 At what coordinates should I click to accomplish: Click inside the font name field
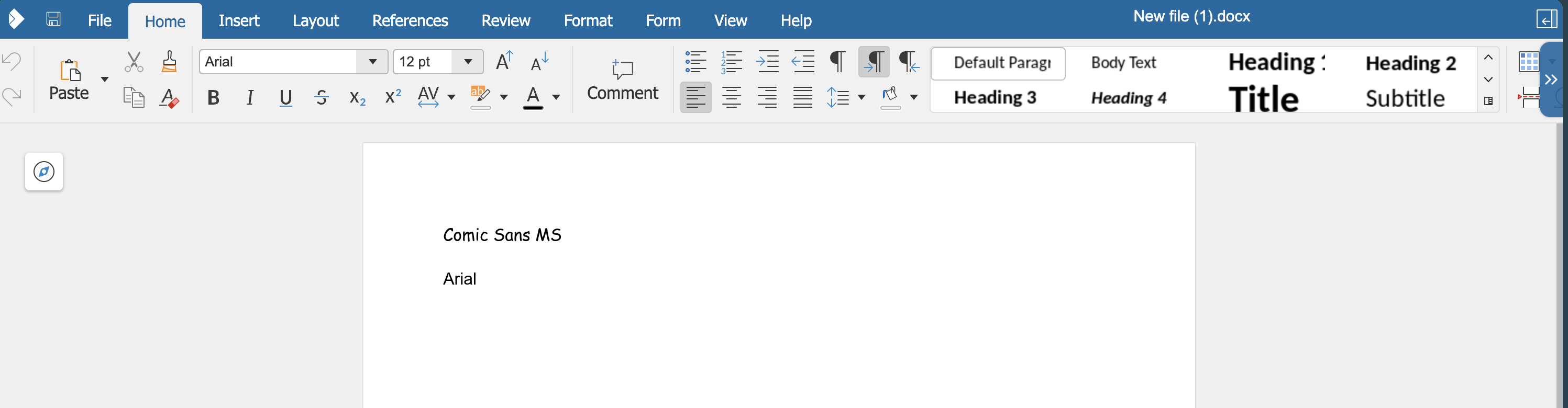click(279, 61)
